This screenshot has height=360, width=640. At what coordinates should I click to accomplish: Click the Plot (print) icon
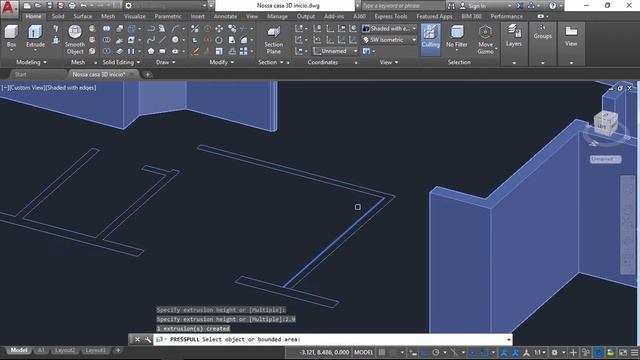pyautogui.click(x=72, y=6)
